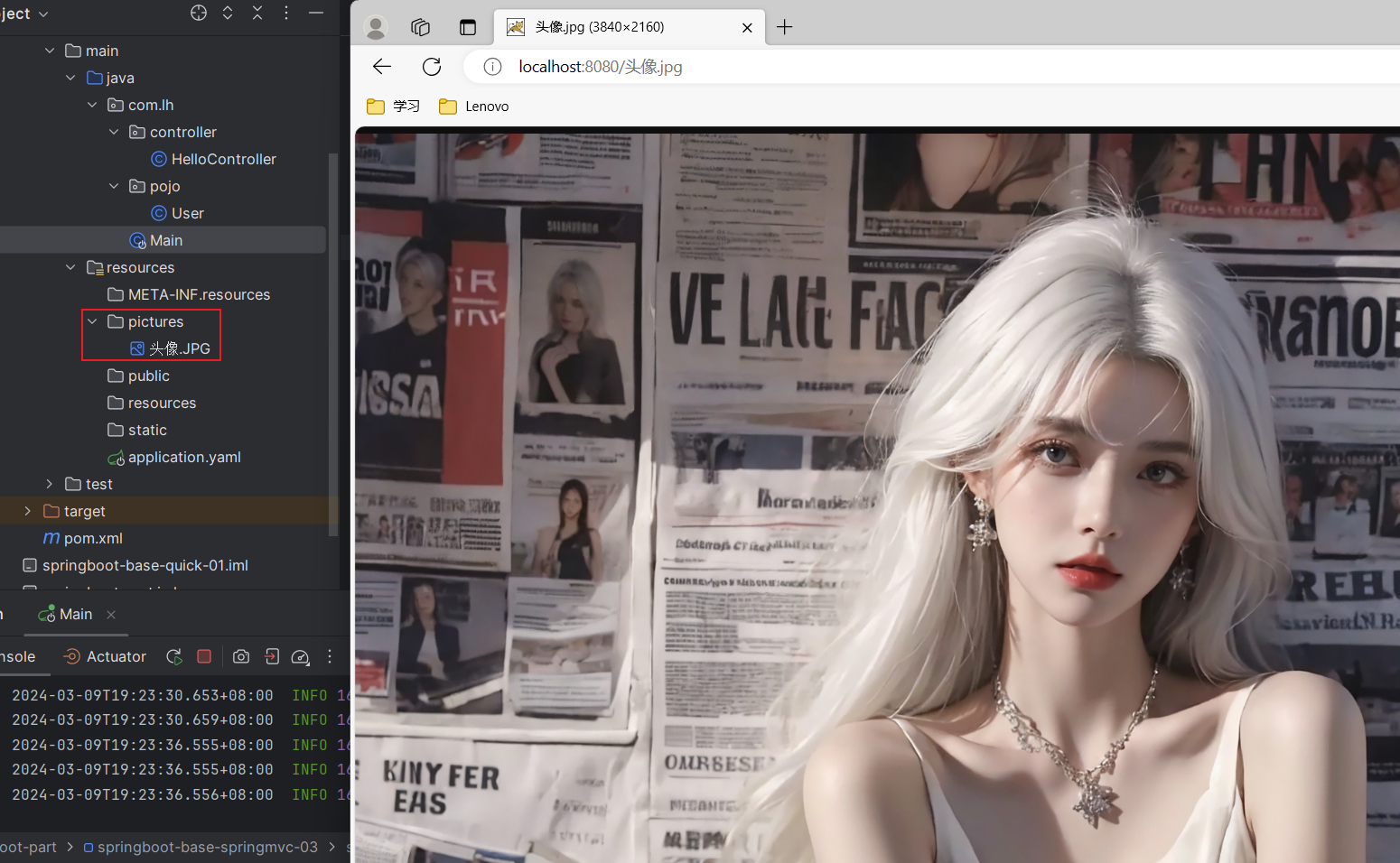
Task: Click project tree vertical scrollbar
Action: pyautogui.click(x=333, y=343)
